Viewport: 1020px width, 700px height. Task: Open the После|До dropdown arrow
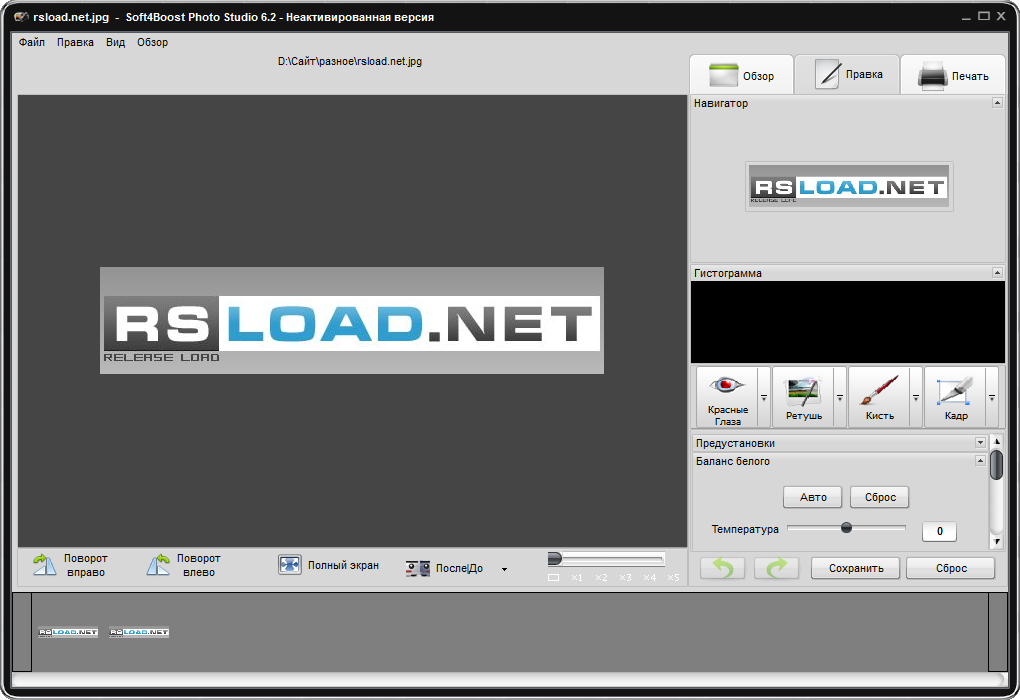click(504, 569)
